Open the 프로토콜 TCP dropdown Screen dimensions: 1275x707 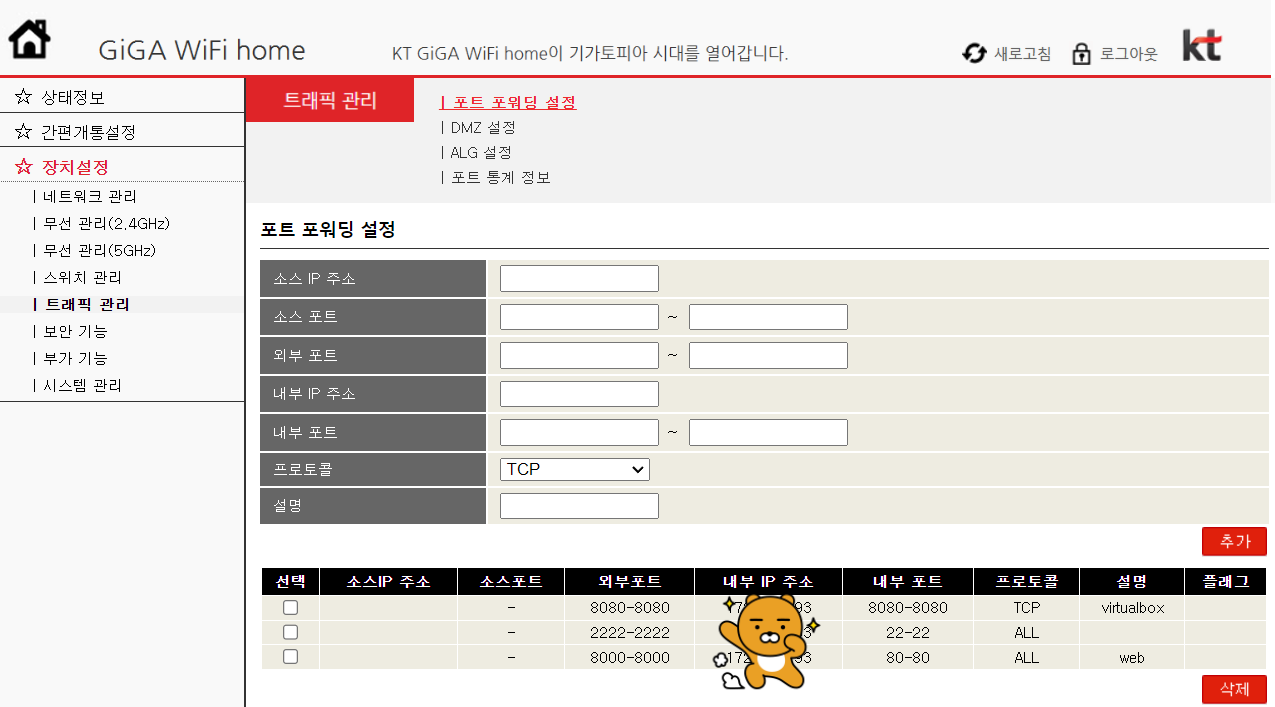coord(575,469)
